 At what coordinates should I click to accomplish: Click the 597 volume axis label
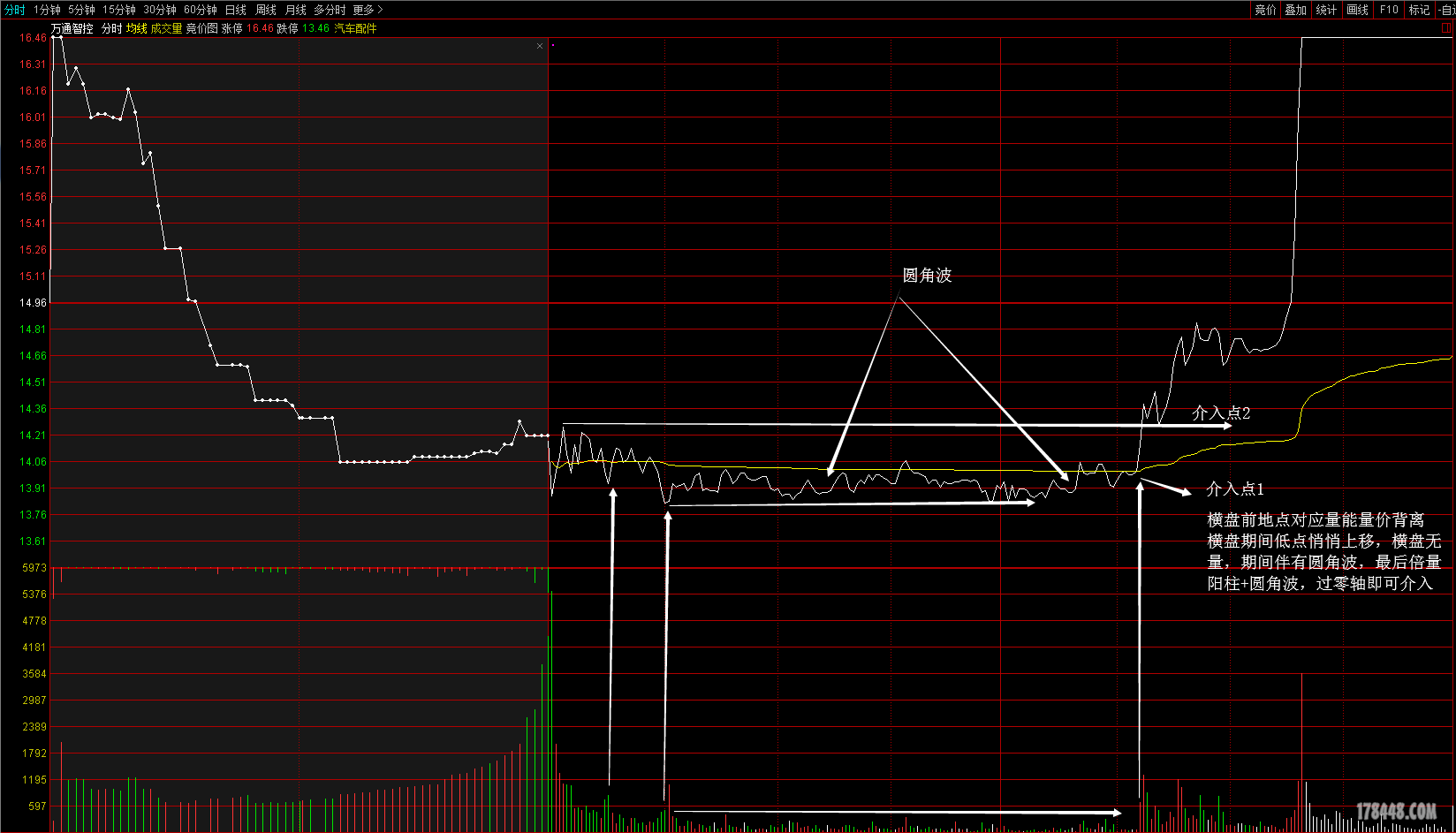[37, 806]
